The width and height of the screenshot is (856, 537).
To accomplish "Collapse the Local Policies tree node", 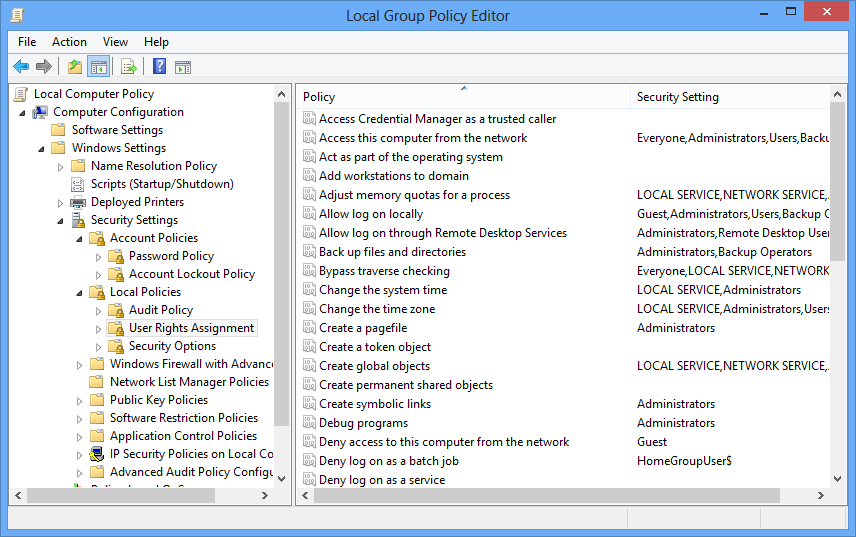I will point(79,292).
